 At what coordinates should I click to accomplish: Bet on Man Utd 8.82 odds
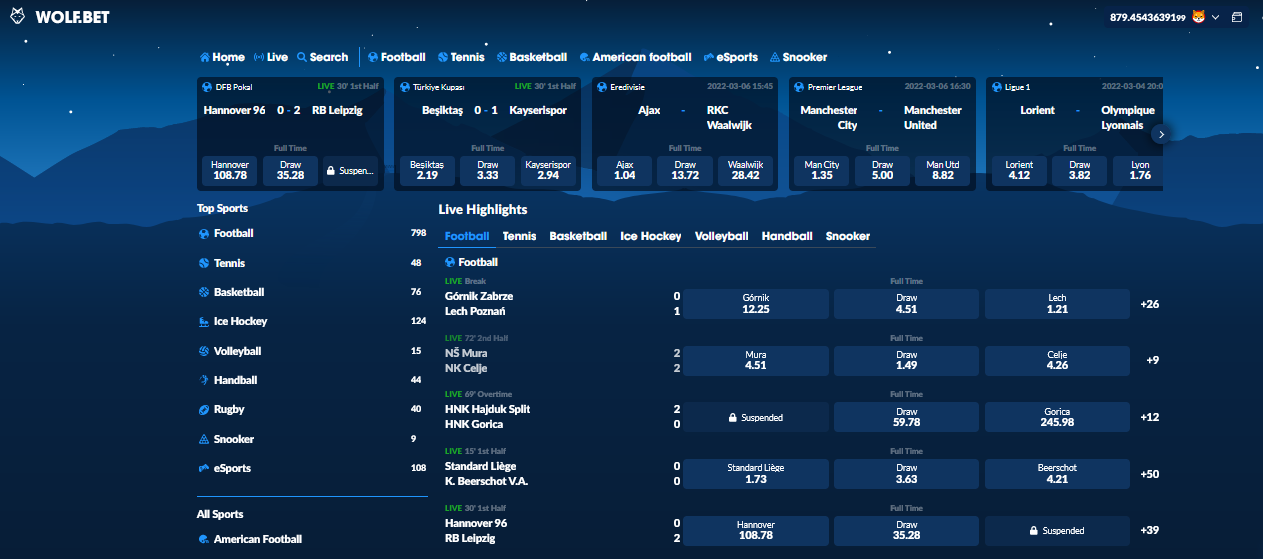pyautogui.click(x=943, y=171)
